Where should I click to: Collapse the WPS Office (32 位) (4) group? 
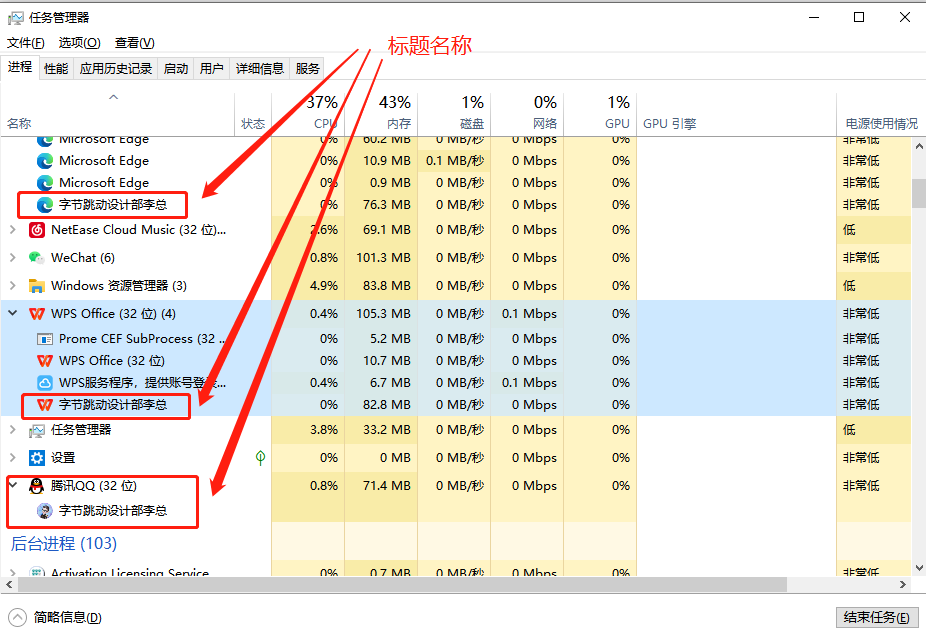[x=12, y=313]
